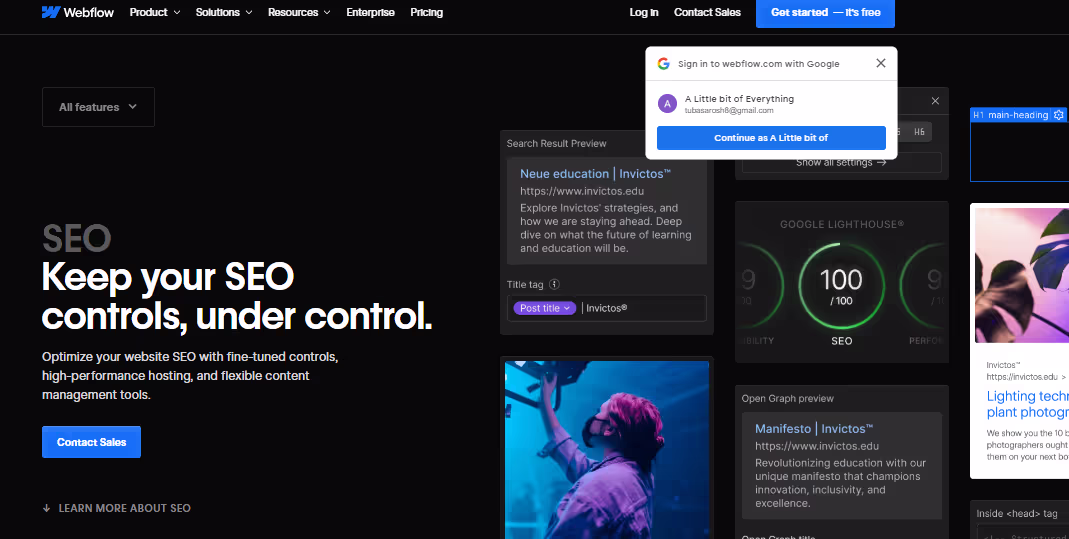This screenshot has width=1069, height=539.
Task: Click Continue as A Little bit of
Action: coord(771,138)
